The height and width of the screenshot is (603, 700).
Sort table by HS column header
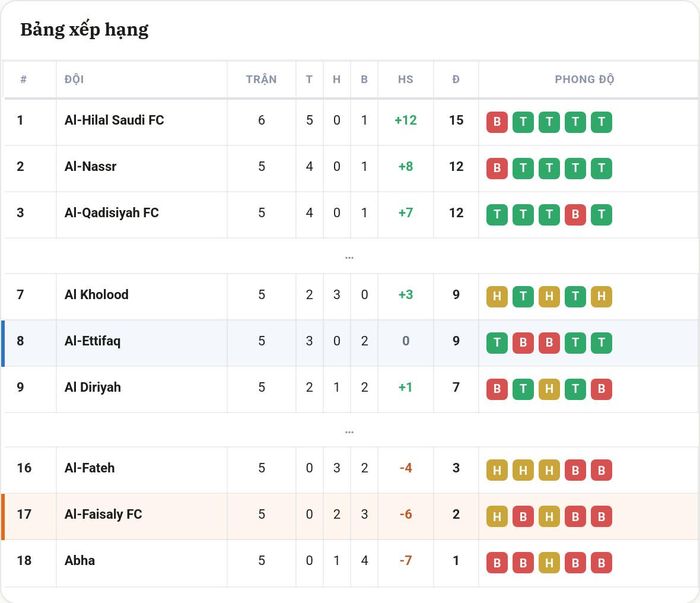(405, 79)
